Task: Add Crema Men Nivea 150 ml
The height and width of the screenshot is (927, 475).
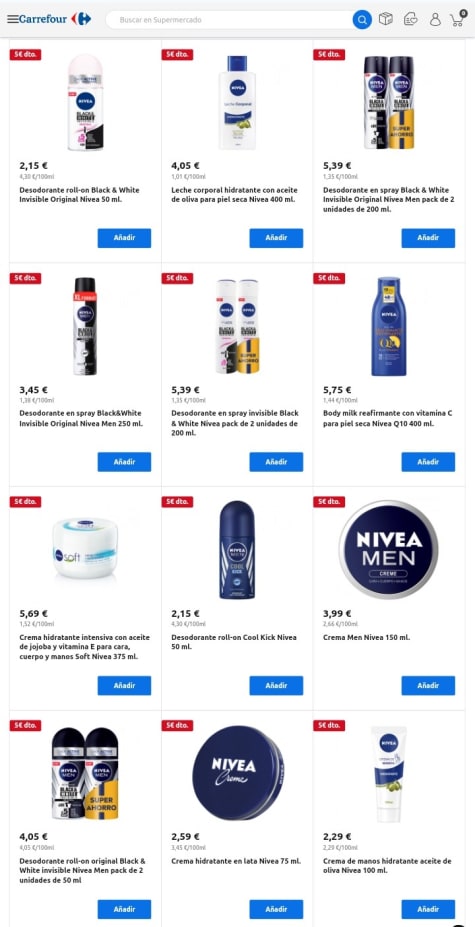Action: 428,686
